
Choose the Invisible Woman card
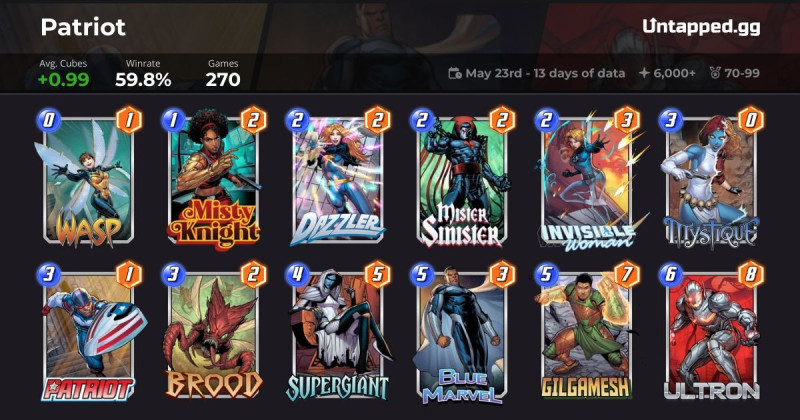(587, 179)
